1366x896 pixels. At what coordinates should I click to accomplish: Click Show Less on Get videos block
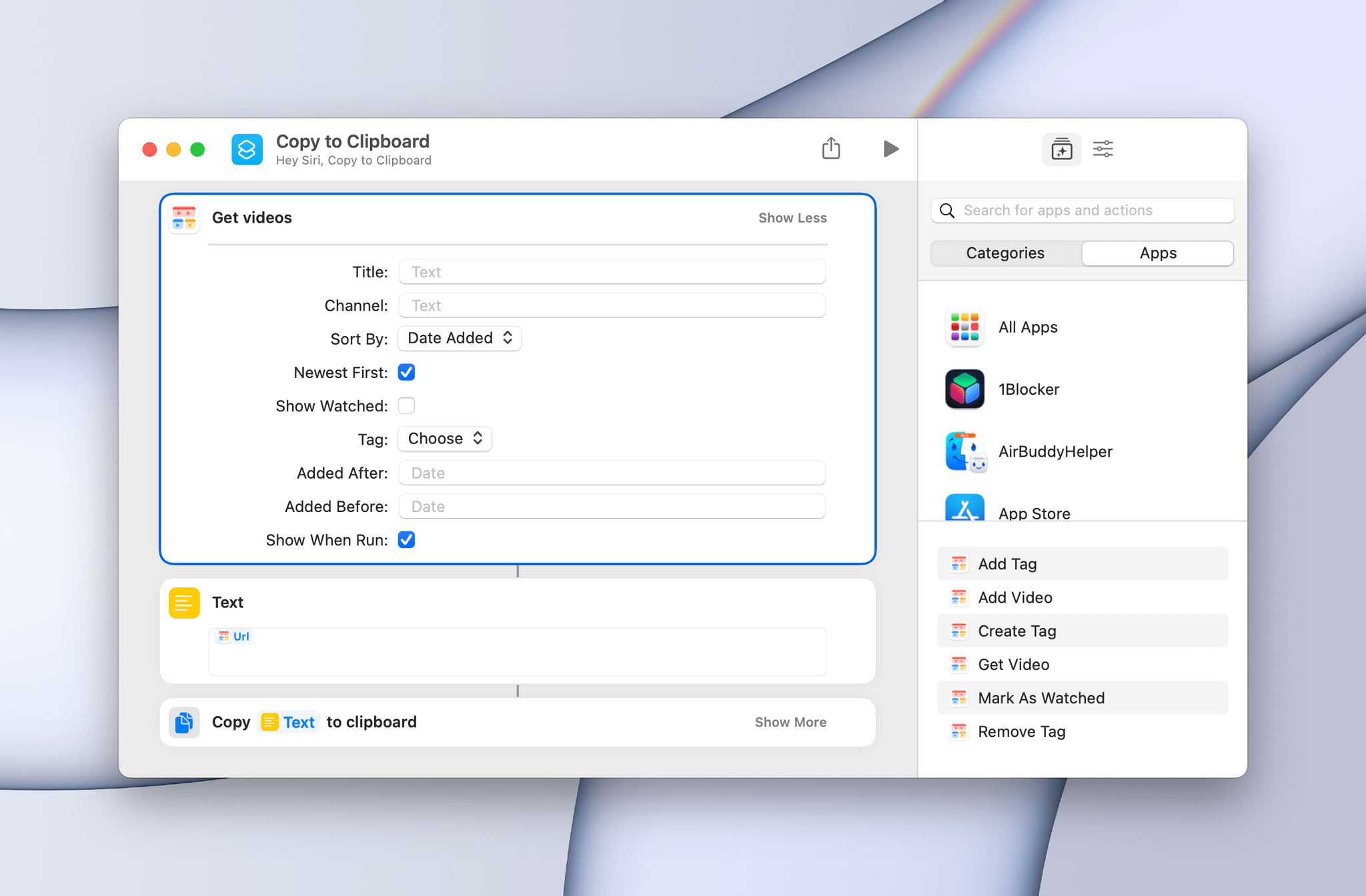click(x=791, y=217)
